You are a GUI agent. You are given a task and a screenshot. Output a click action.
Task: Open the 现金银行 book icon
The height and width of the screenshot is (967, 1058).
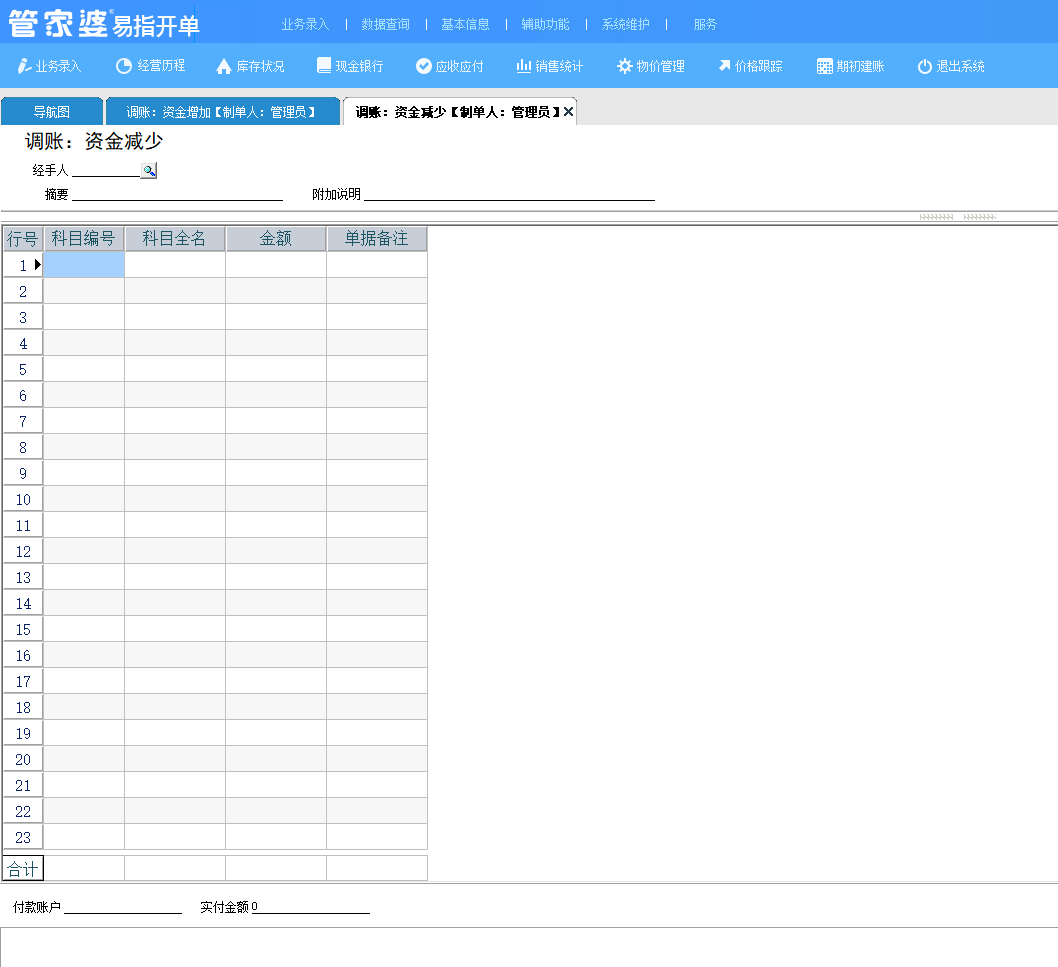(x=324, y=65)
